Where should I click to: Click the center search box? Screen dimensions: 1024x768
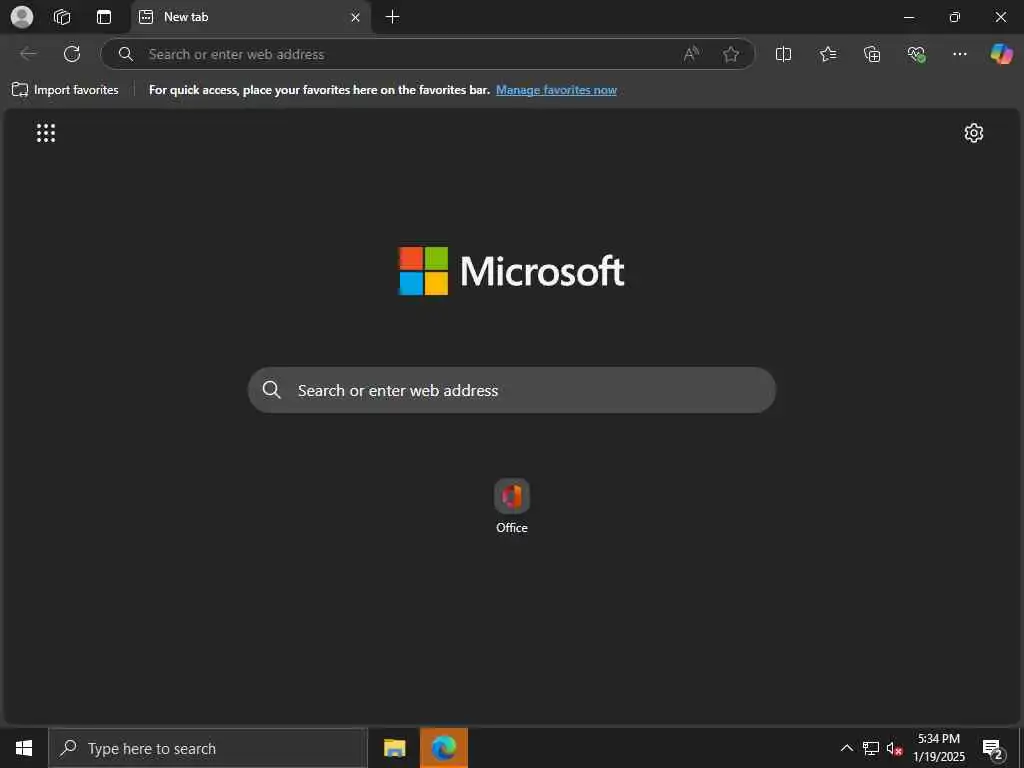[x=511, y=390]
